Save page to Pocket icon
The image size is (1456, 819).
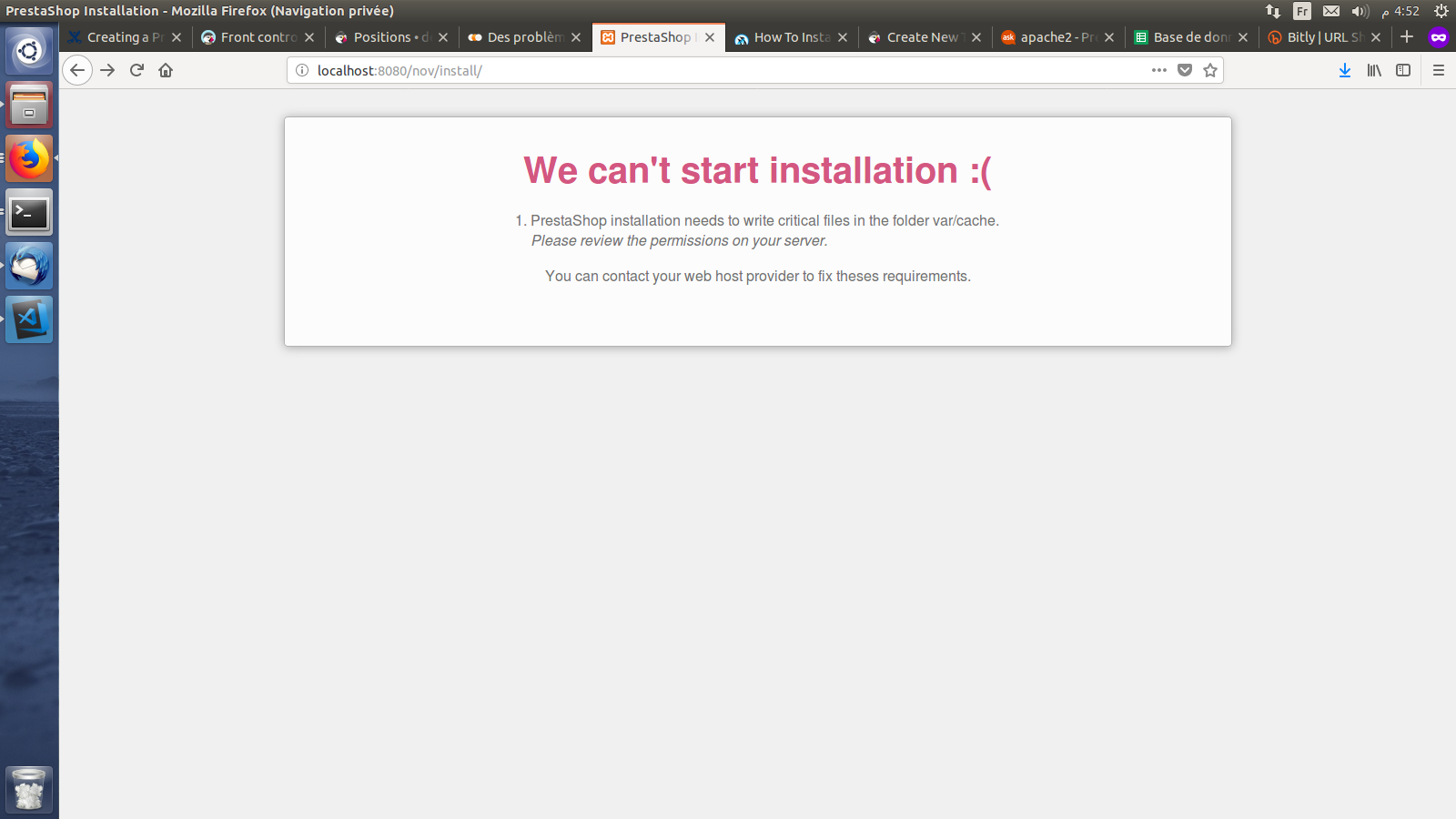coord(1185,70)
